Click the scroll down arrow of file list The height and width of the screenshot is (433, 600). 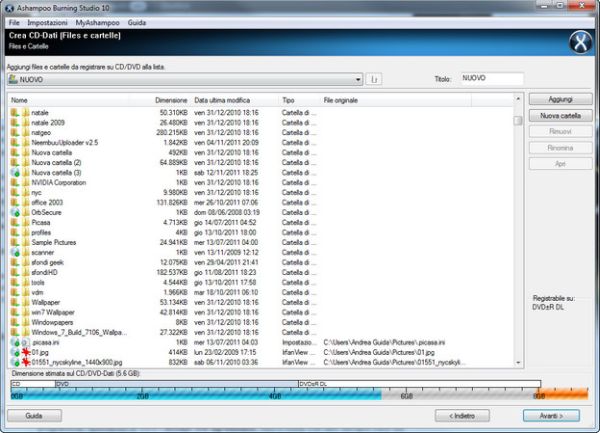pyautogui.click(x=518, y=363)
